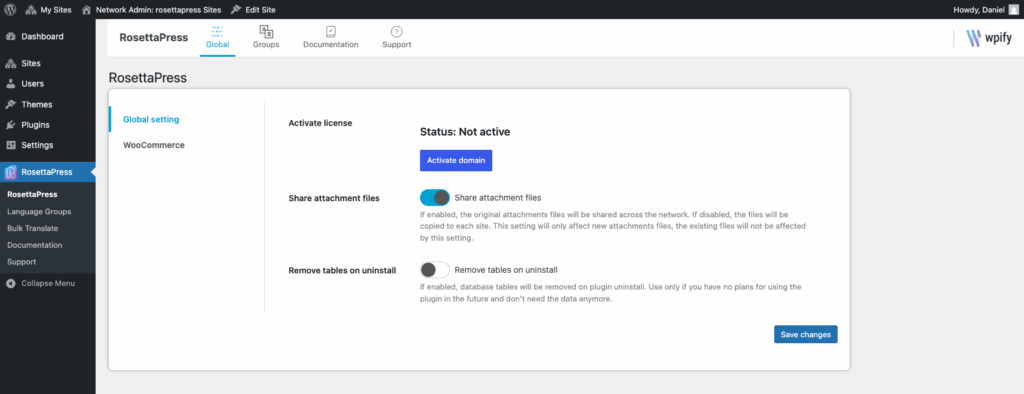This screenshot has width=1024, height=394.
Task: Open My Sites in admin bar
Action: pos(49,10)
